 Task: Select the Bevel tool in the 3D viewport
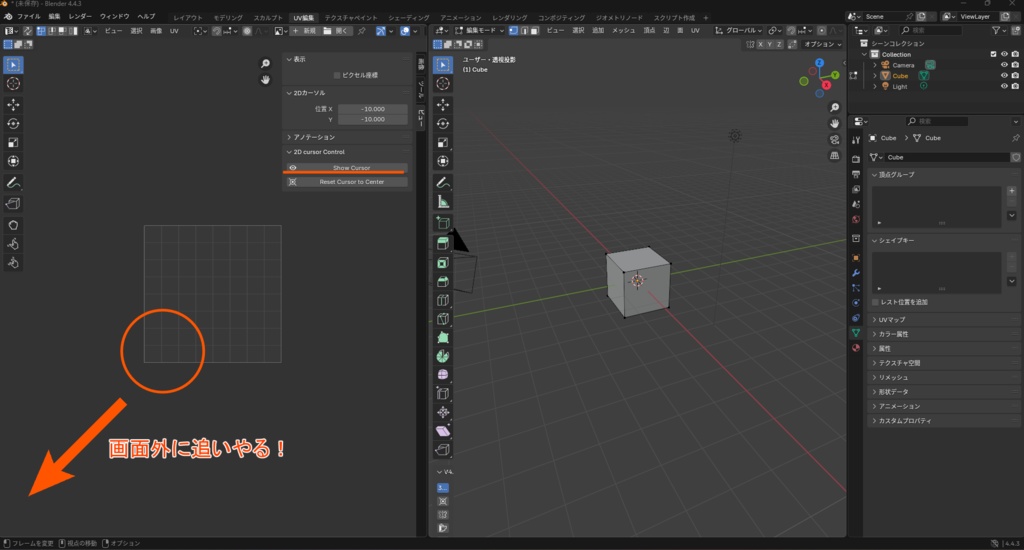tap(443, 282)
